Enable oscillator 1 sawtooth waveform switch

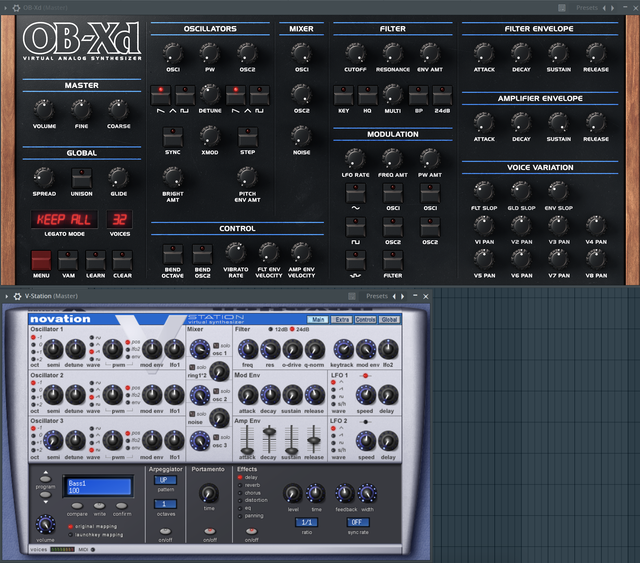point(161,95)
